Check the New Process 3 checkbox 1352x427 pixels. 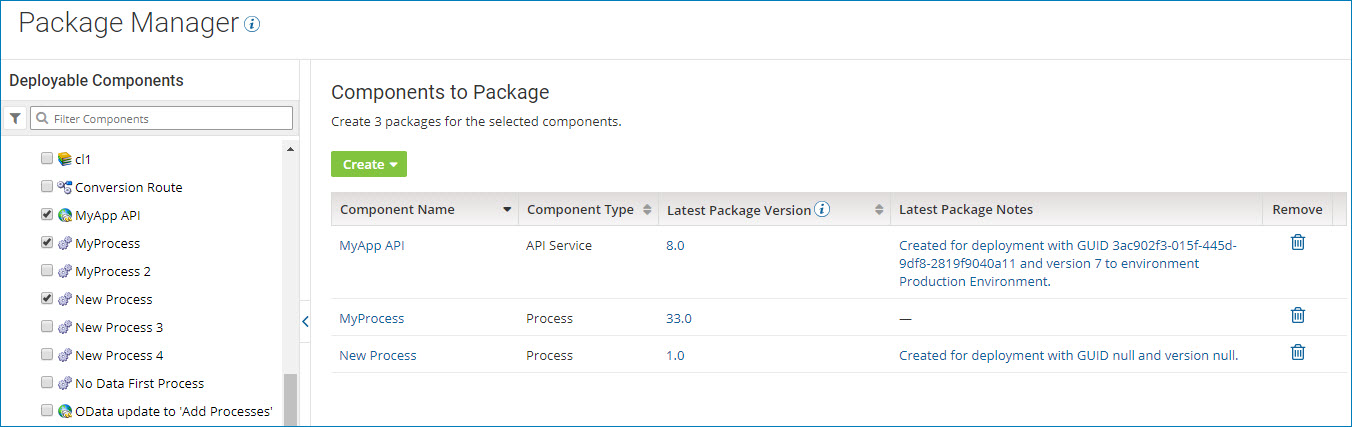pyautogui.click(x=47, y=326)
